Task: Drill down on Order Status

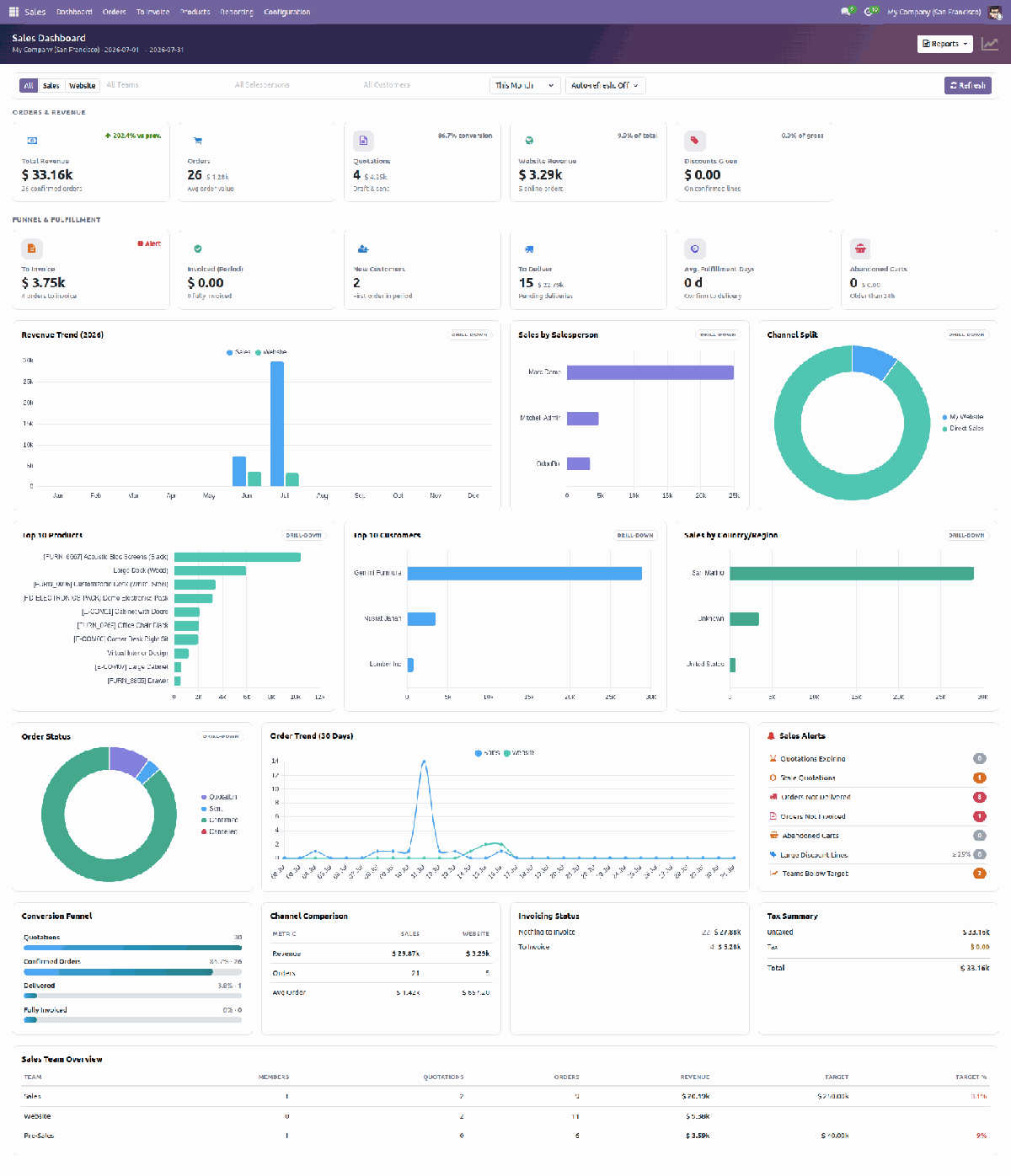Action: click(221, 736)
